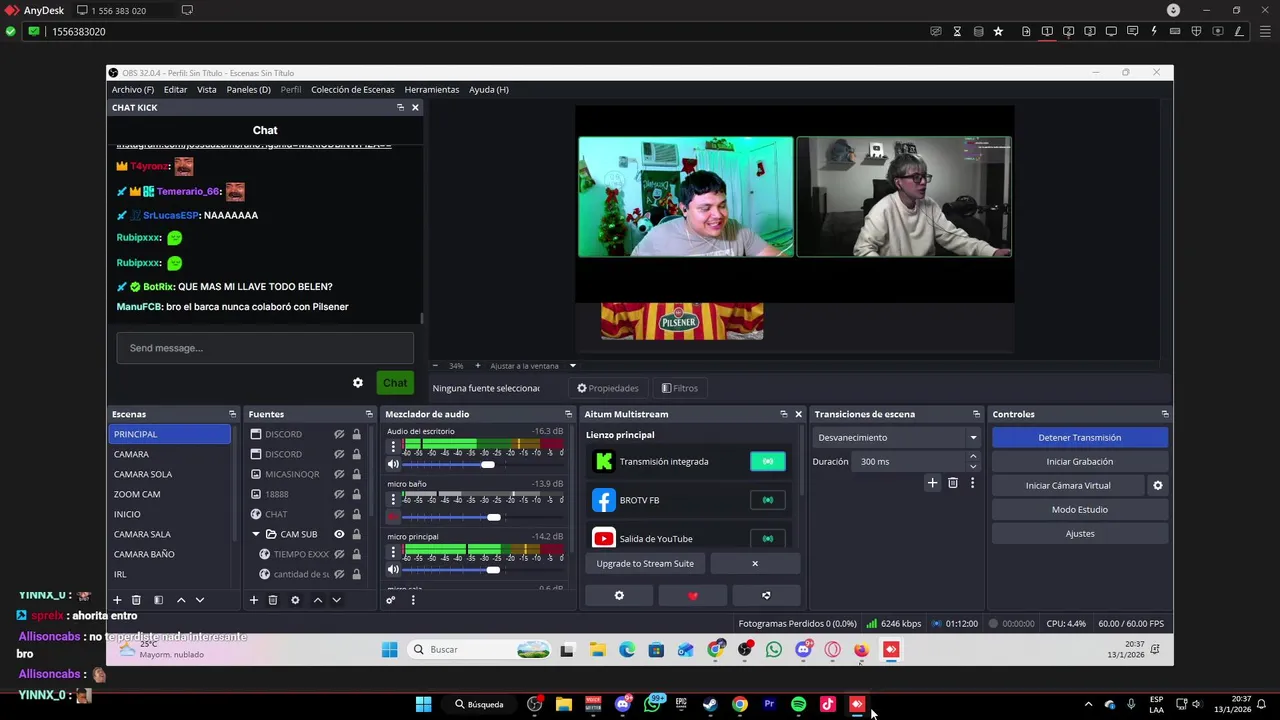Open virtual camera settings gear
Image resolution: width=1280 pixels, height=720 pixels.
[x=1158, y=486]
